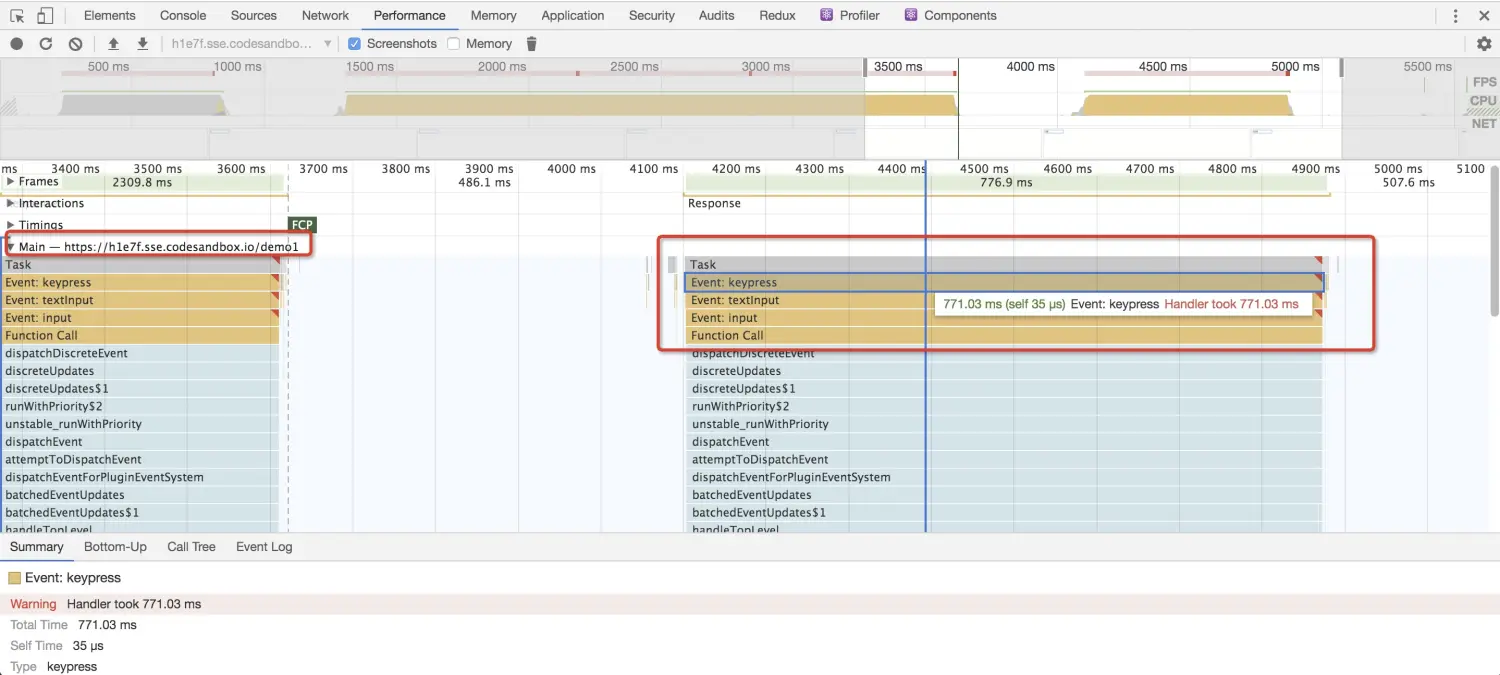This screenshot has height=675, width=1500.
Task: Open the Memory panel tab
Action: pyautogui.click(x=494, y=15)
